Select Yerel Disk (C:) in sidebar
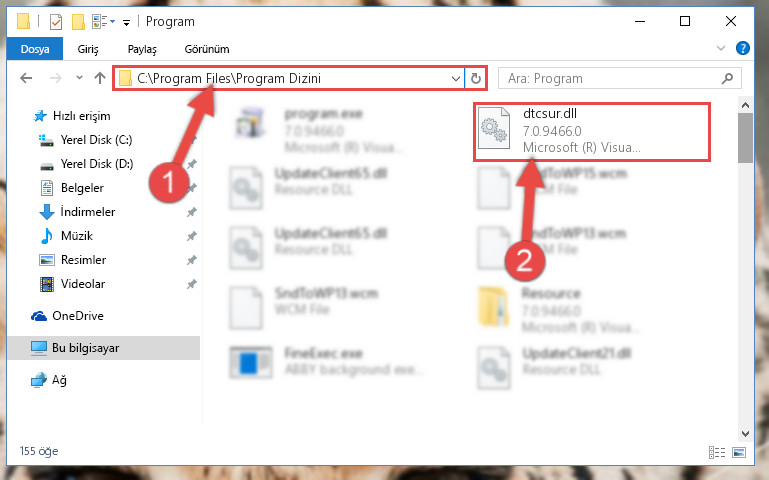 point(96,140)
